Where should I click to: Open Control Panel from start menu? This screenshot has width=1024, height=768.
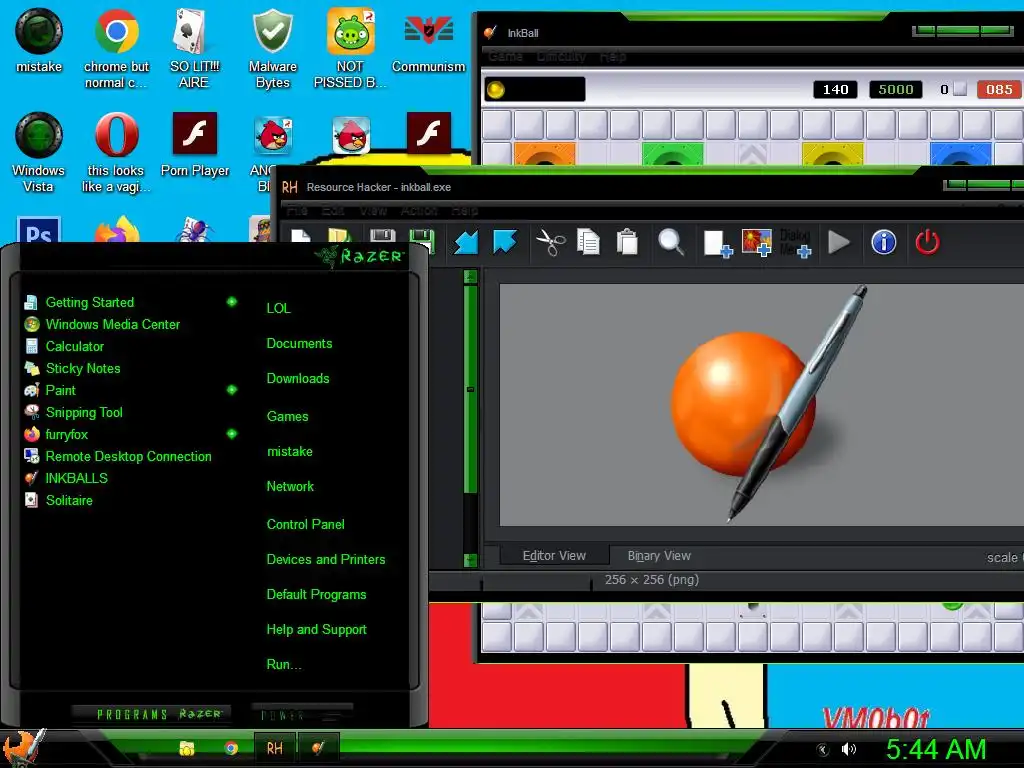(x=305, y=524)
